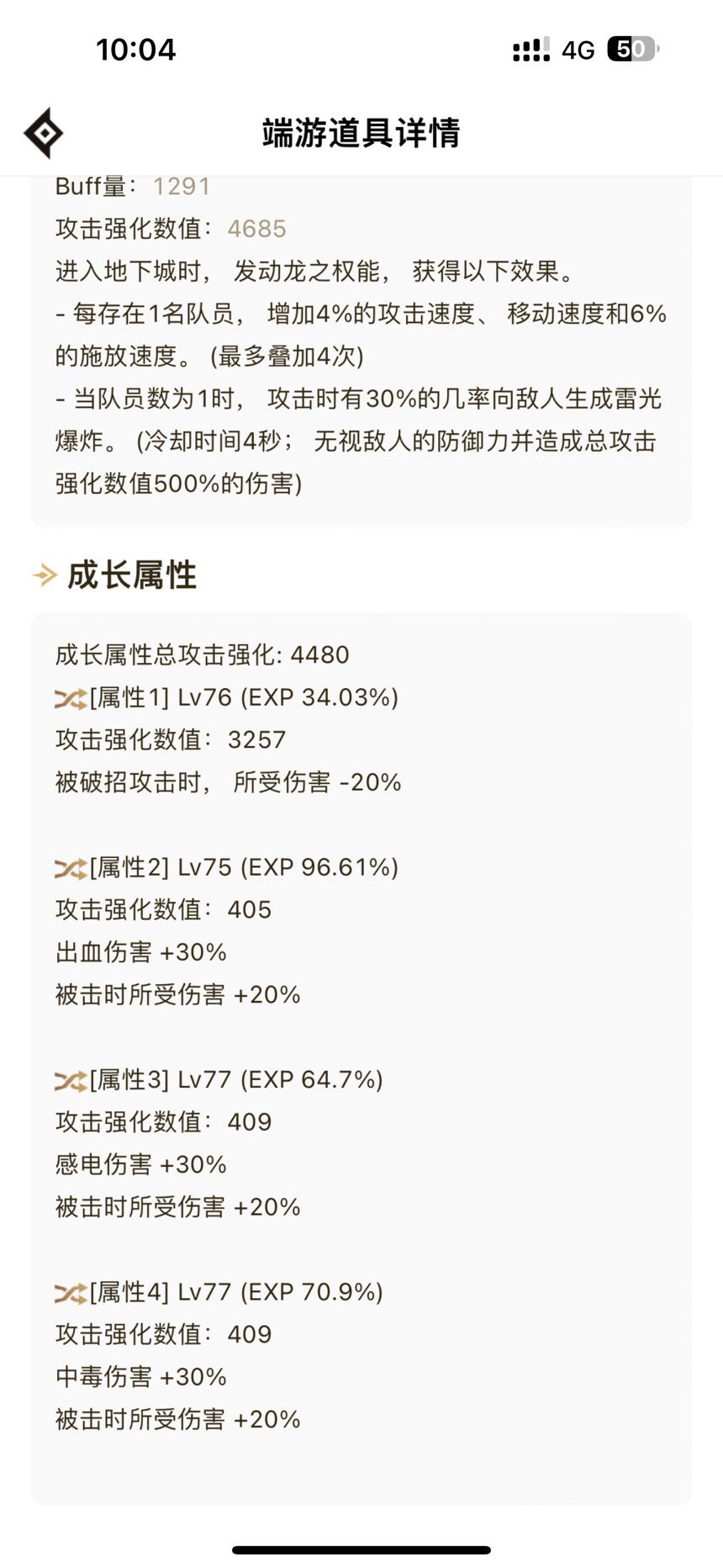723x1568 pixels.
Task: Tap the arrow icon before 成长属性
Action: 45,575
